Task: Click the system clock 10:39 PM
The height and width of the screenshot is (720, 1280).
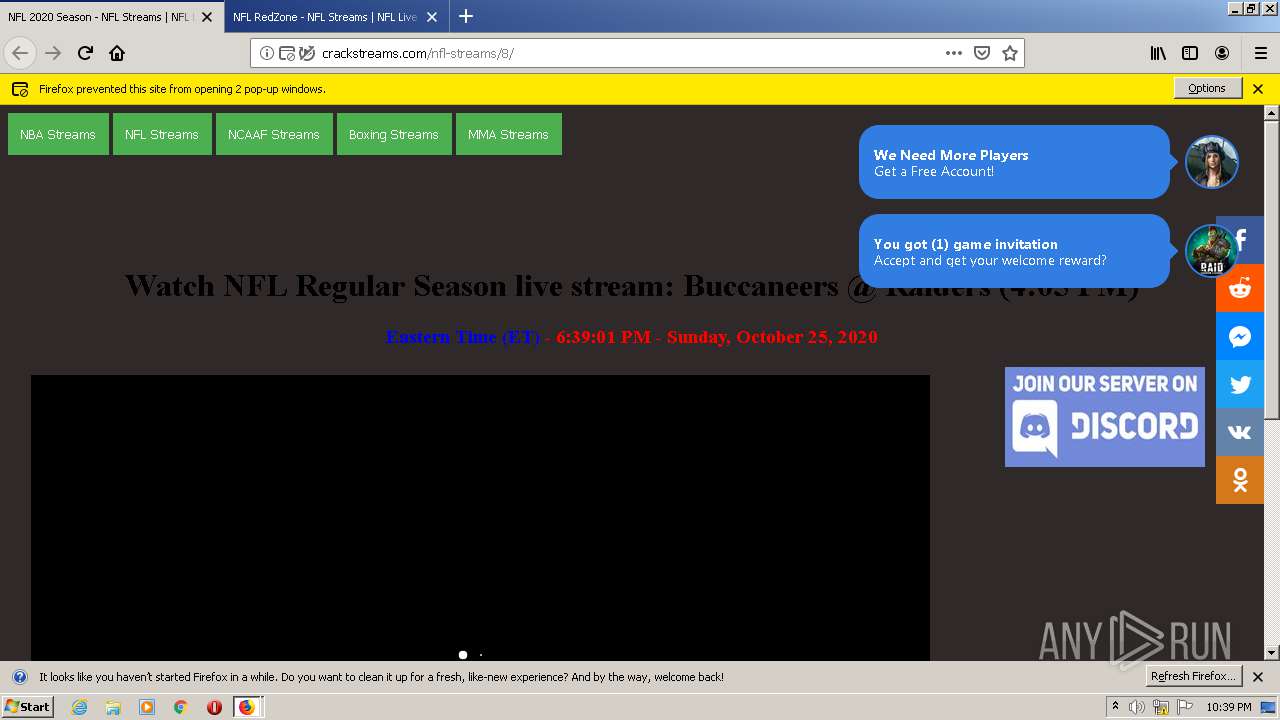Action: (1229, 707)
